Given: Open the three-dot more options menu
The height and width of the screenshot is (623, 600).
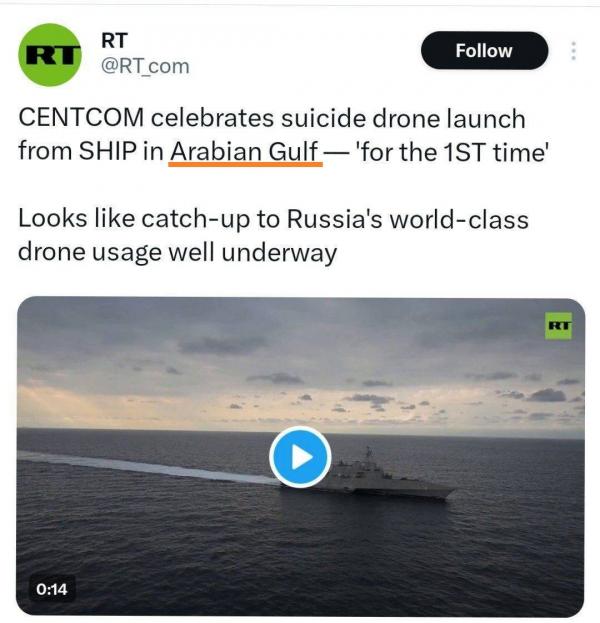Looking at the screenshot, I should point(573,51).
